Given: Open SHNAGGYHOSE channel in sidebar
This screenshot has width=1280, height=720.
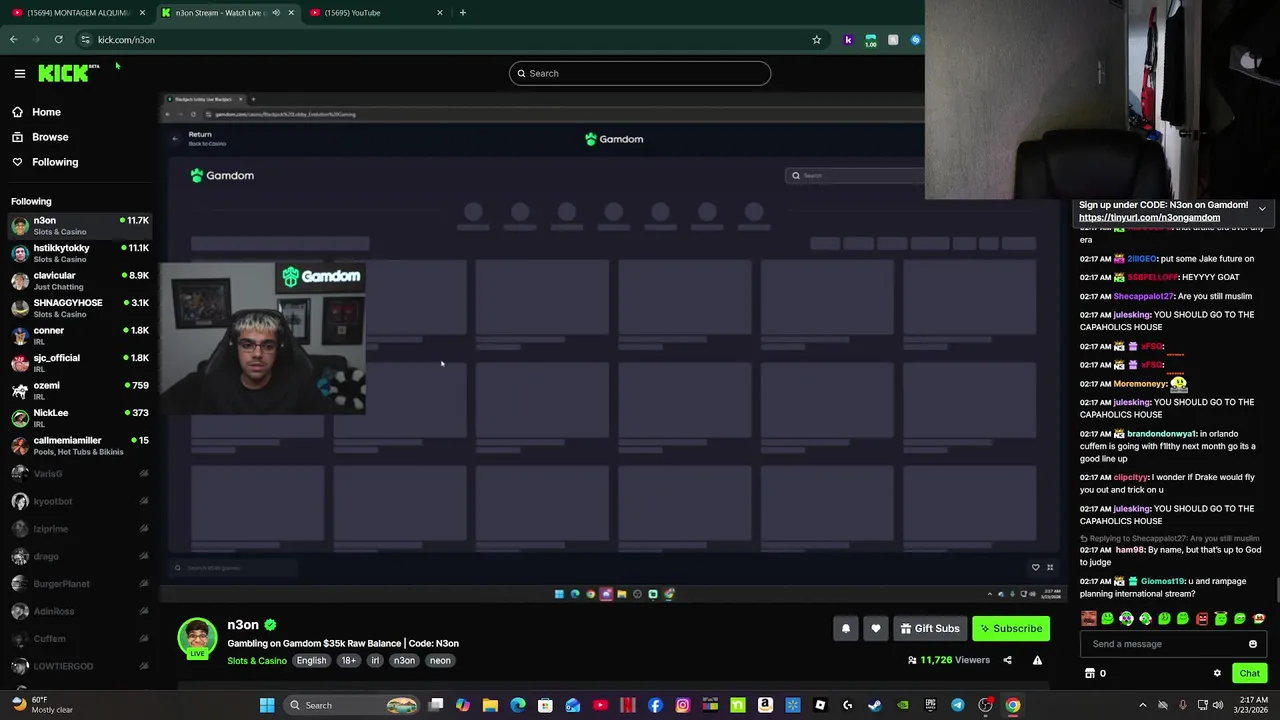Looking at the screenshot, I should coord(80,308).
